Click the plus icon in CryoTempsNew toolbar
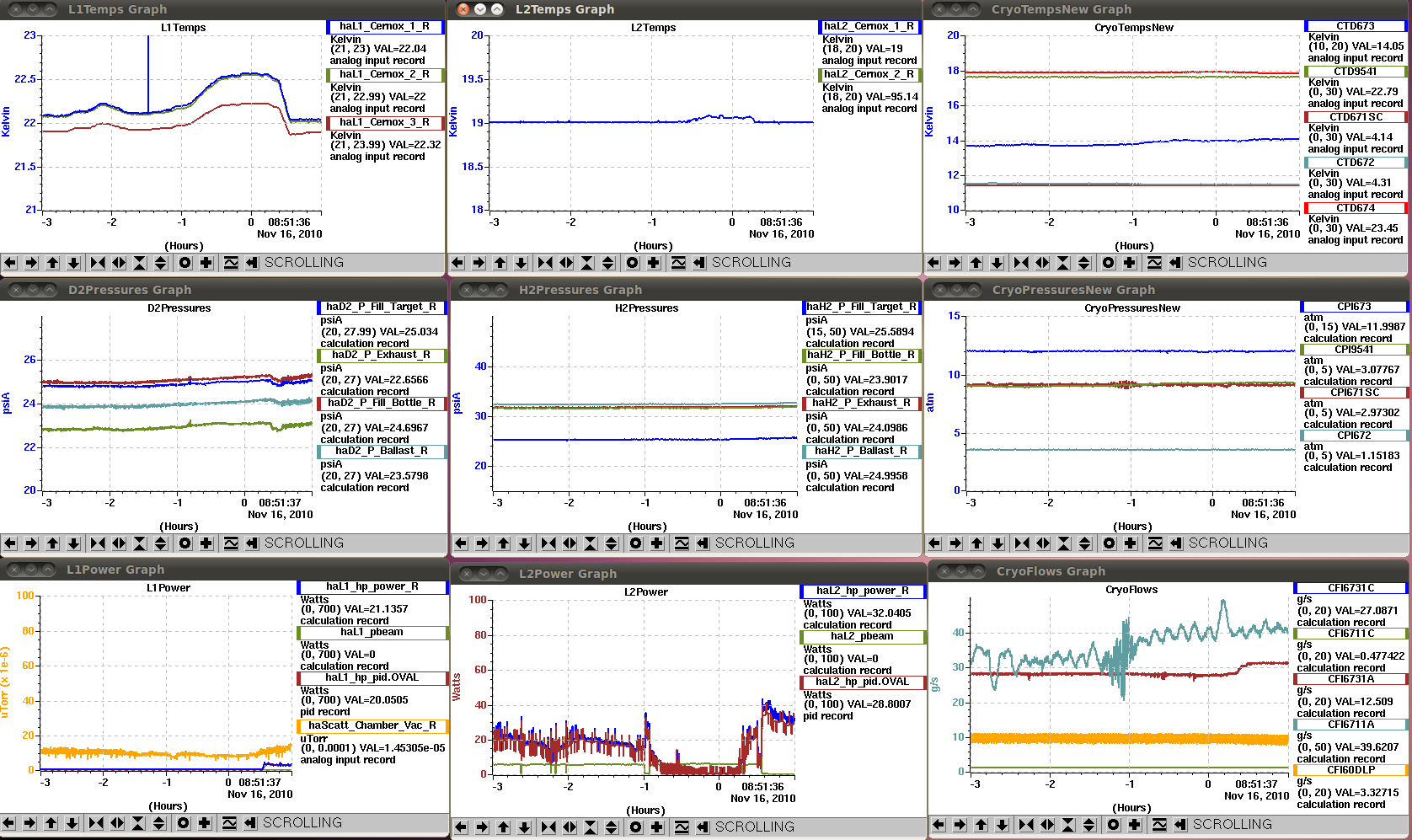1412x840 pixels. [x=1130, y=263]
